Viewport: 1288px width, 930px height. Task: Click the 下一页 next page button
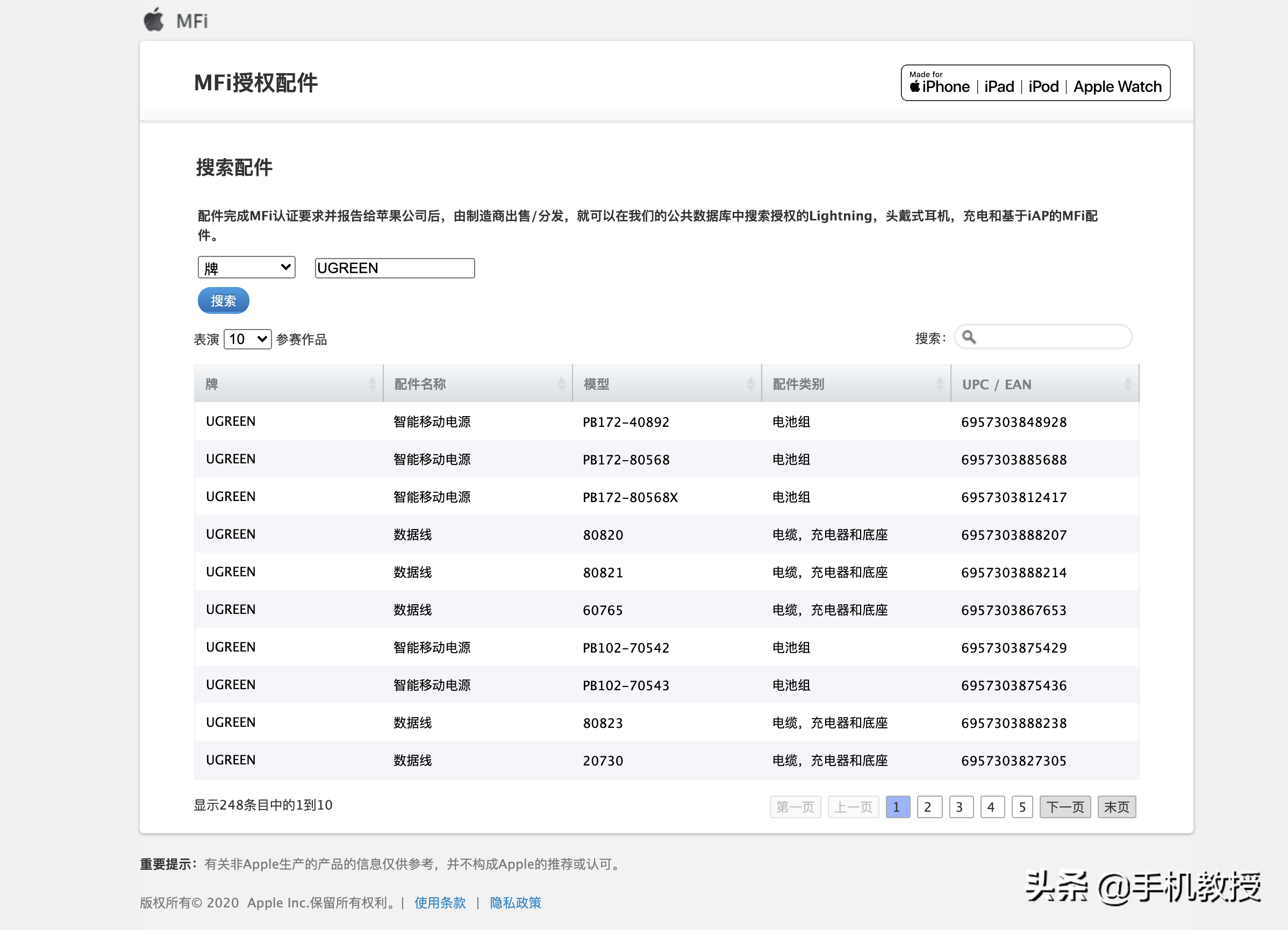1066,807
